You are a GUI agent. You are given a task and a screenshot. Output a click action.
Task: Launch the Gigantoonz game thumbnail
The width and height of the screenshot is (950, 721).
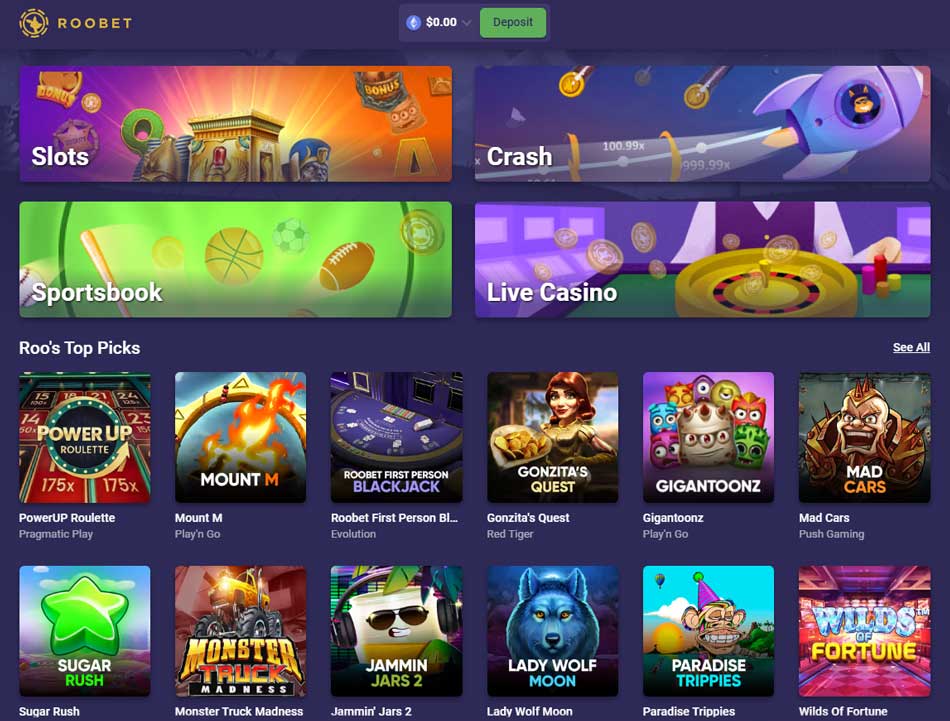coord(708,437)
